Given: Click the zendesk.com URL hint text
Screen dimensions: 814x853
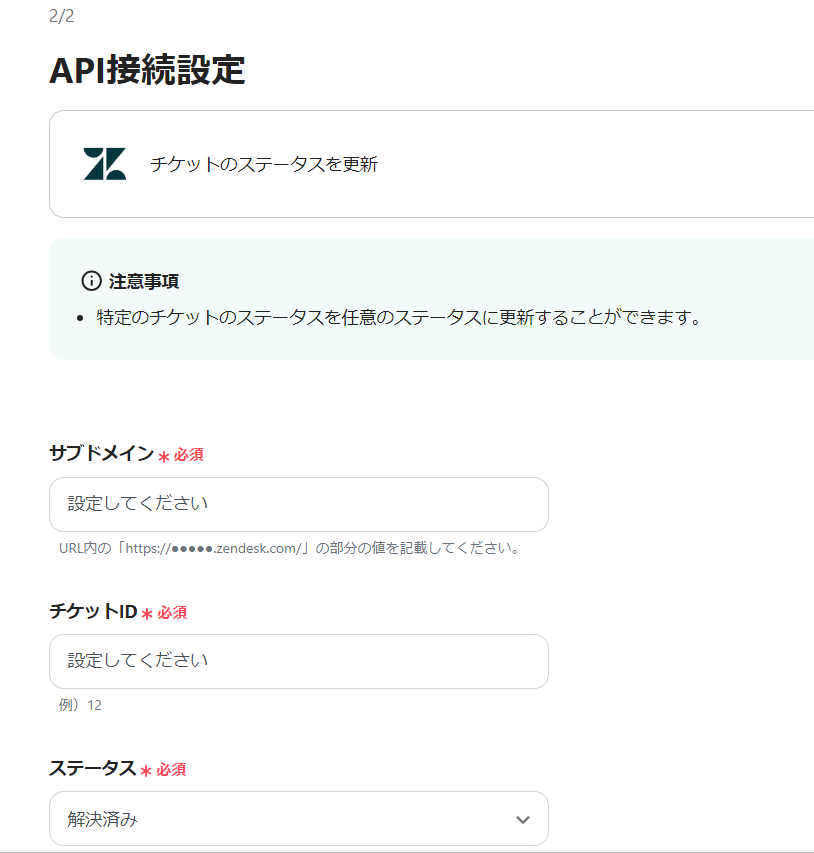Looking at the screenshot, I should 290,549.
